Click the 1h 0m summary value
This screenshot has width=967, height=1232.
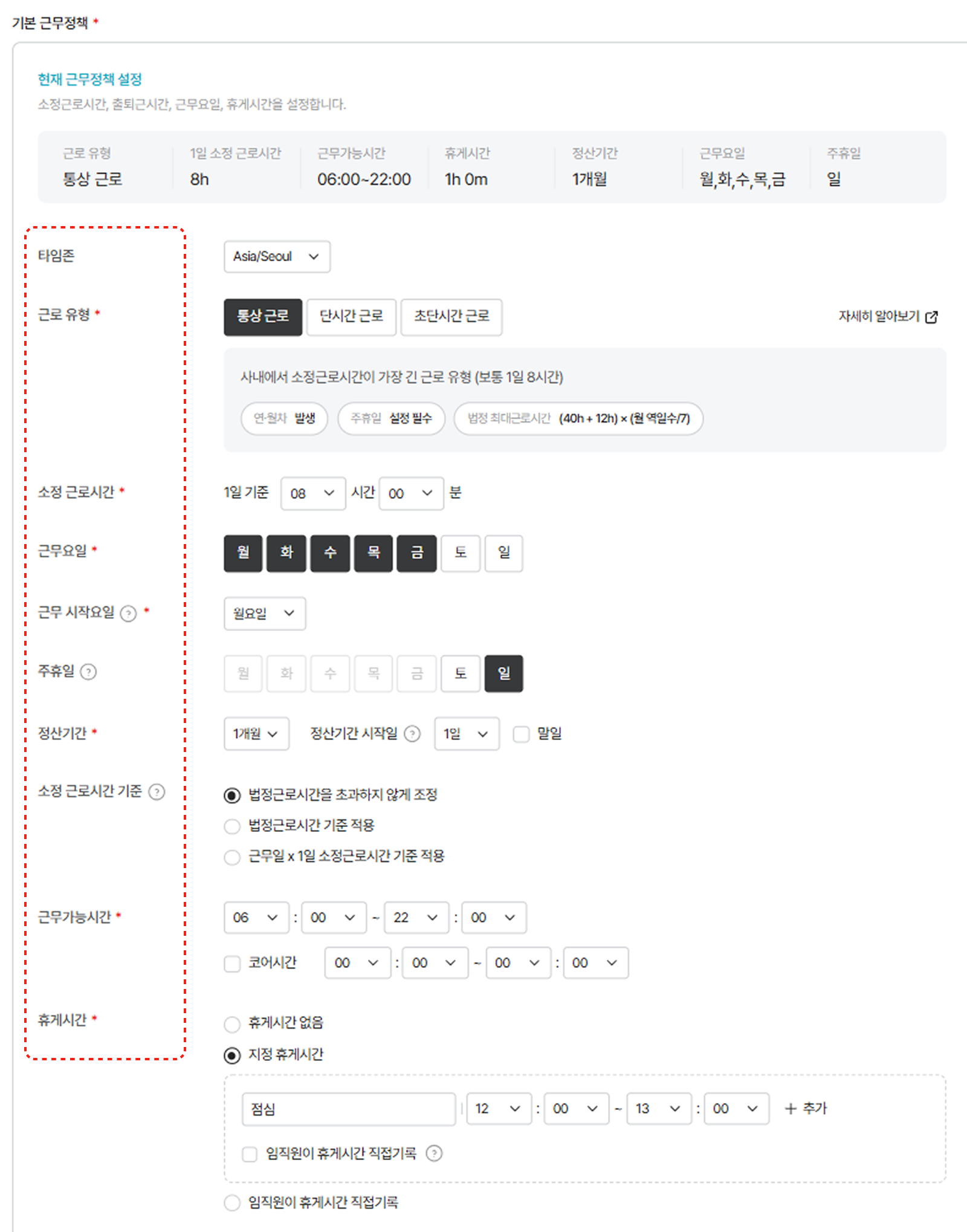tap(466, 180)
